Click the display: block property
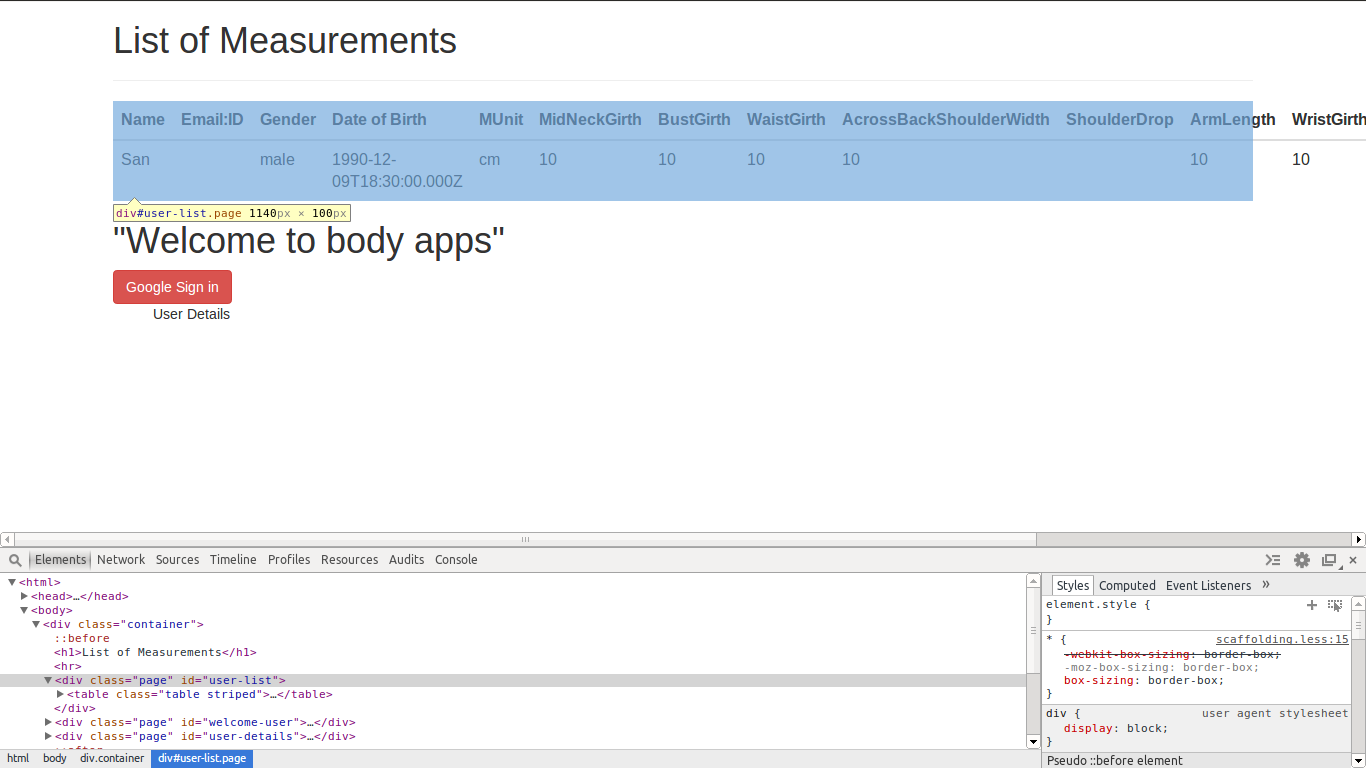 tap(1116, 729)
